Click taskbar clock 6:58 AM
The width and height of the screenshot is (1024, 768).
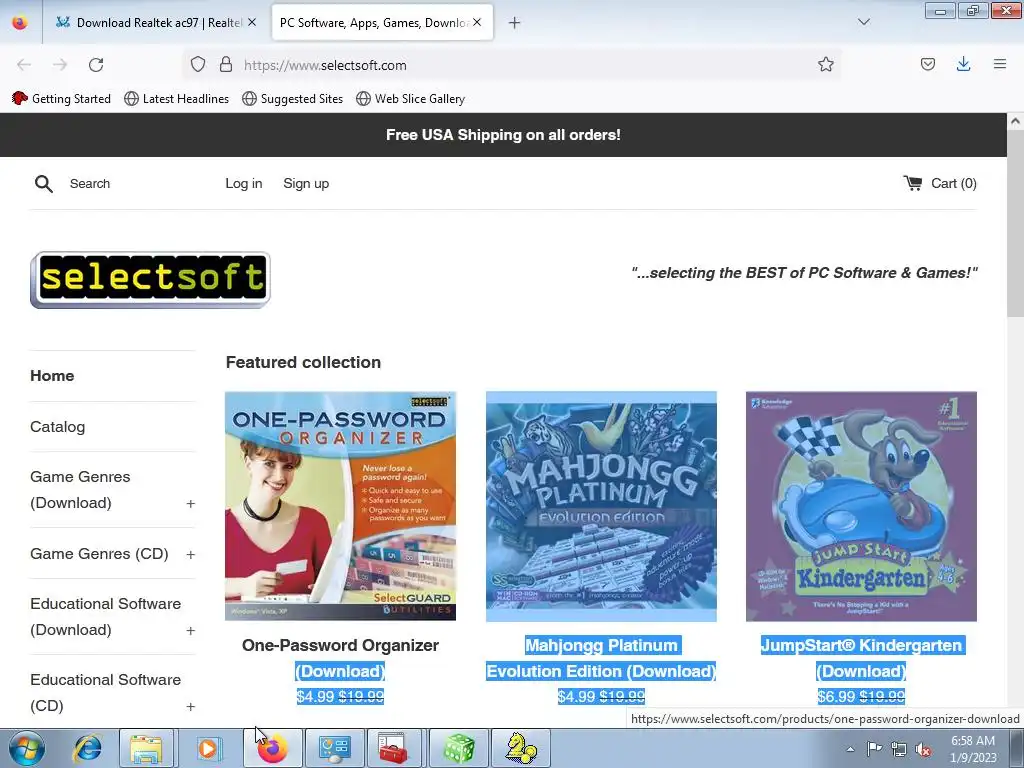pyautogui.click(x=973, y=749)
